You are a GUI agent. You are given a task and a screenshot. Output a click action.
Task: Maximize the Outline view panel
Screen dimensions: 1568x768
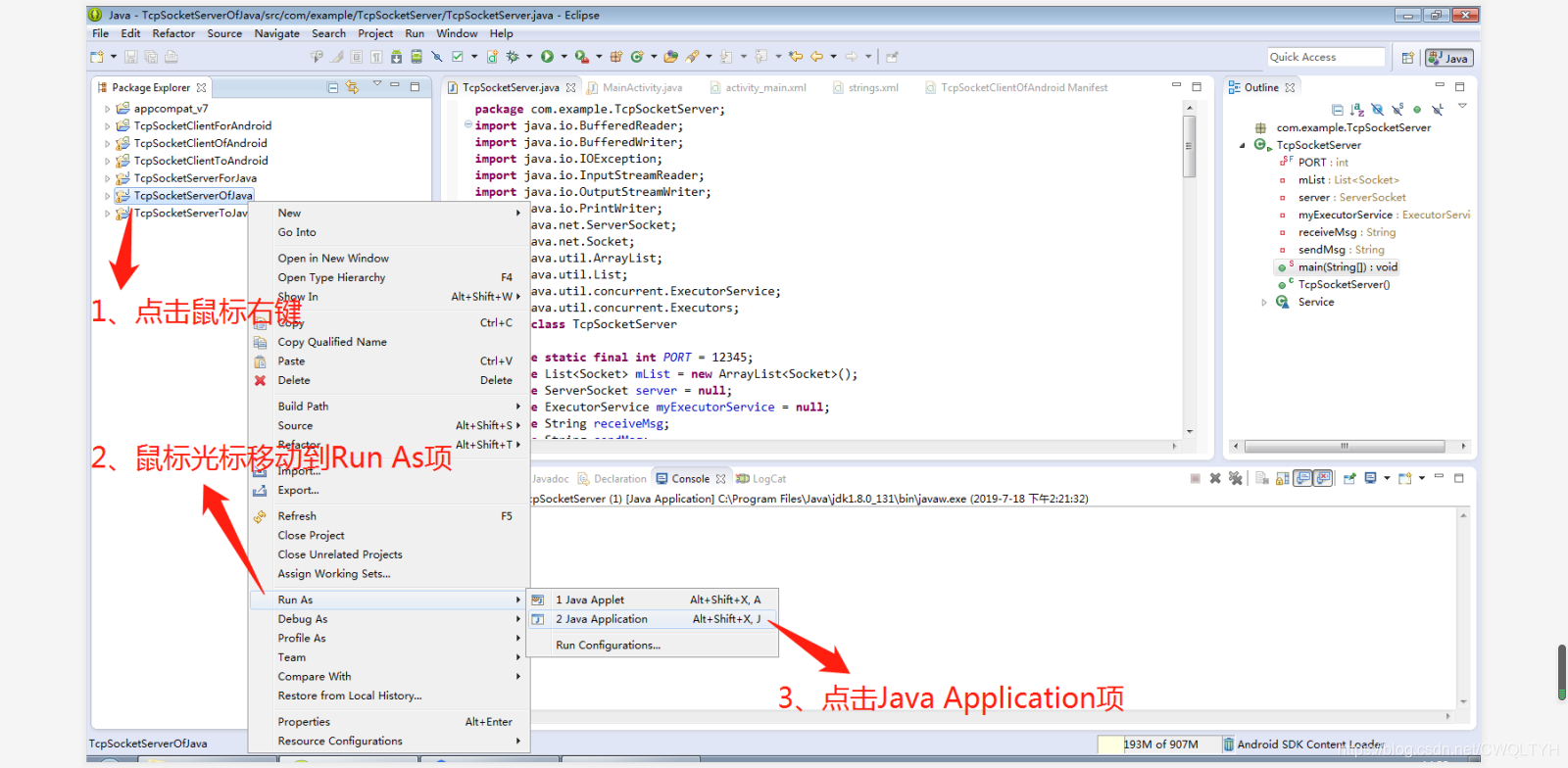coord(1459,87)
